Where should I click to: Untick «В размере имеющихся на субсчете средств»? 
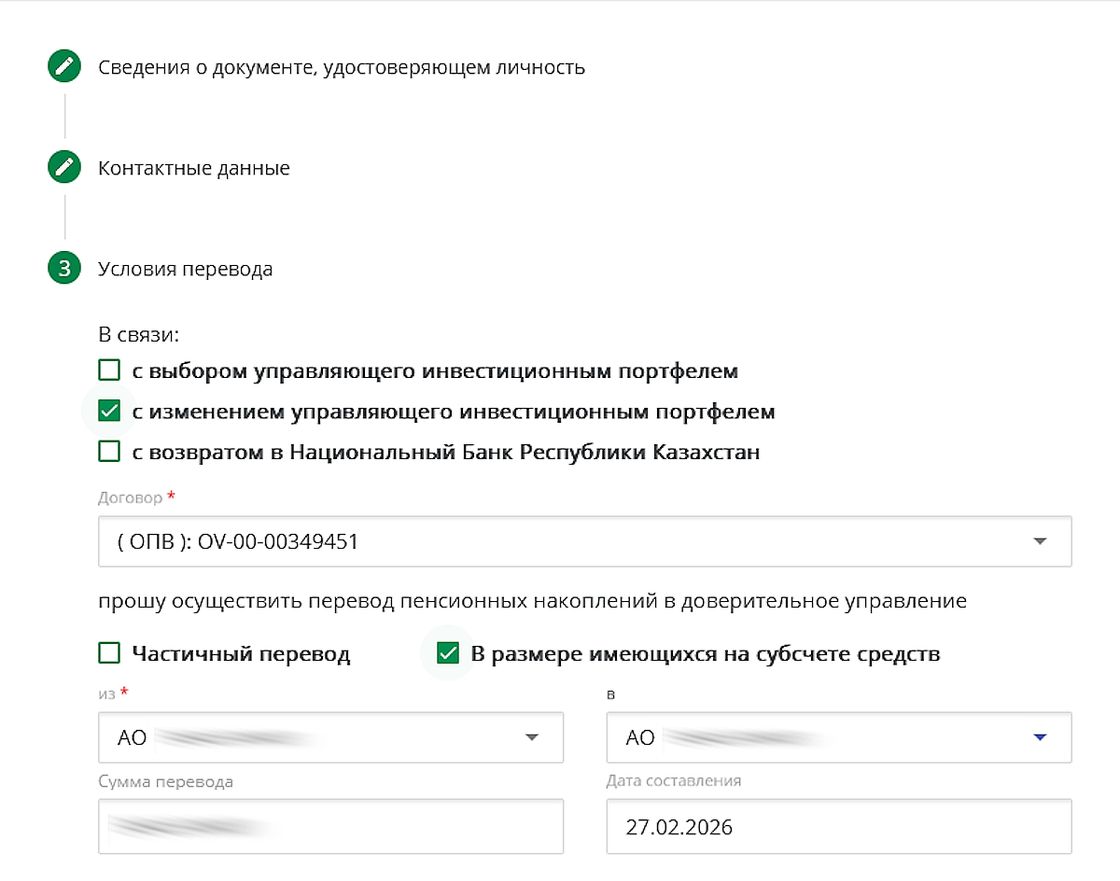point(448,654)
